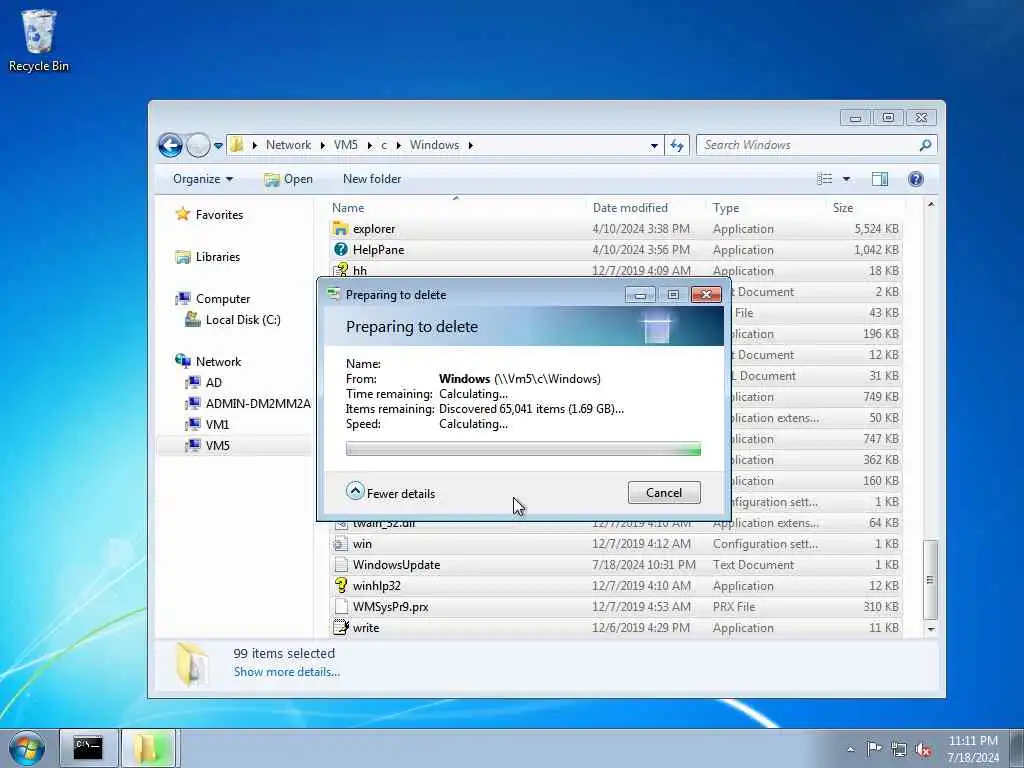Open the Help question mark icon
The width and height of the screenshot is (1024, 768).
pos(916,179)
